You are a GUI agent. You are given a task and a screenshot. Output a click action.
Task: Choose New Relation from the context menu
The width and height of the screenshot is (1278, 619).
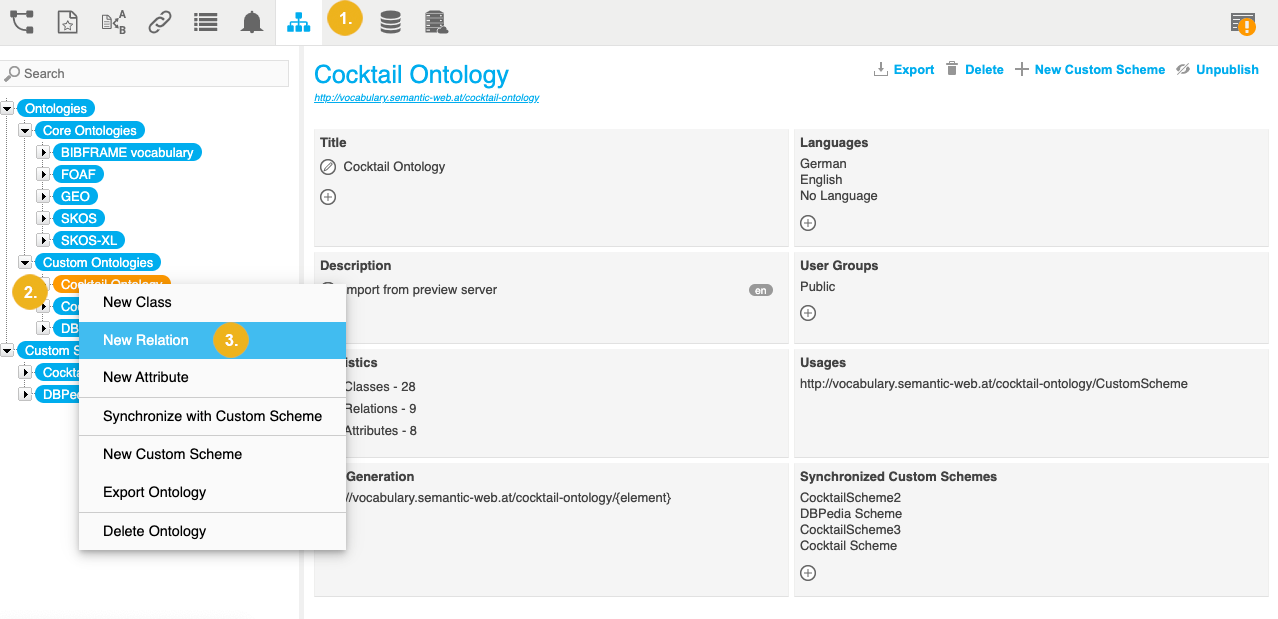146,340
